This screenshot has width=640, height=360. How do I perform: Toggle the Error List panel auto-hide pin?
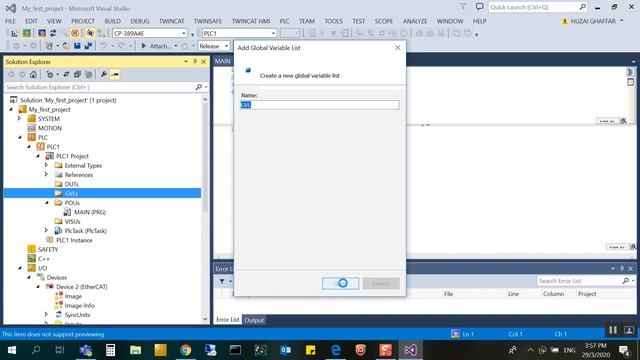[x=622, y=268]
